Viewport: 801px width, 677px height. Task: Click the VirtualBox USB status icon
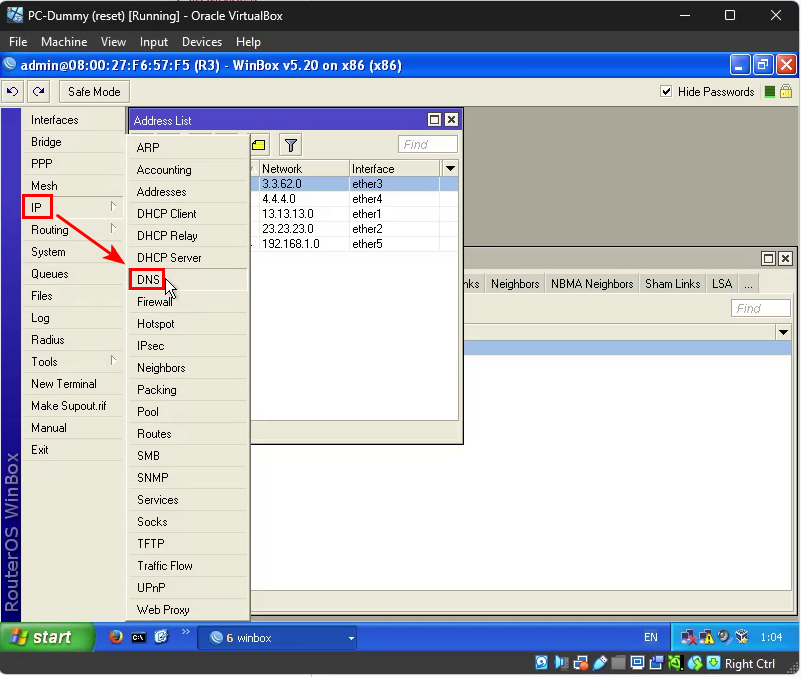tap(600, 663)
